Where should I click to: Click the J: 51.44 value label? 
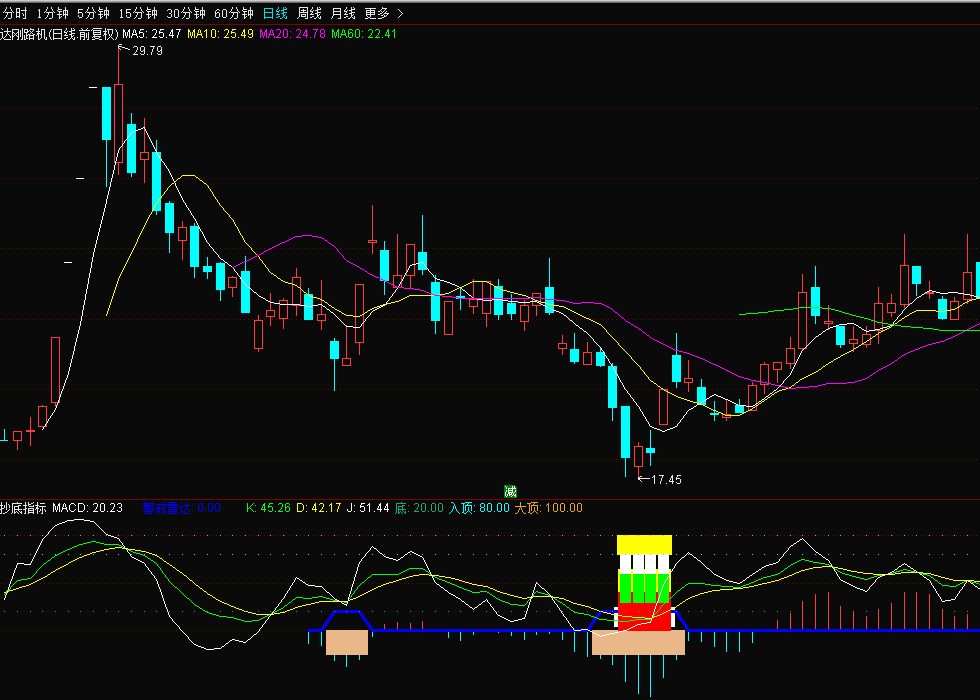click(368, 508)
